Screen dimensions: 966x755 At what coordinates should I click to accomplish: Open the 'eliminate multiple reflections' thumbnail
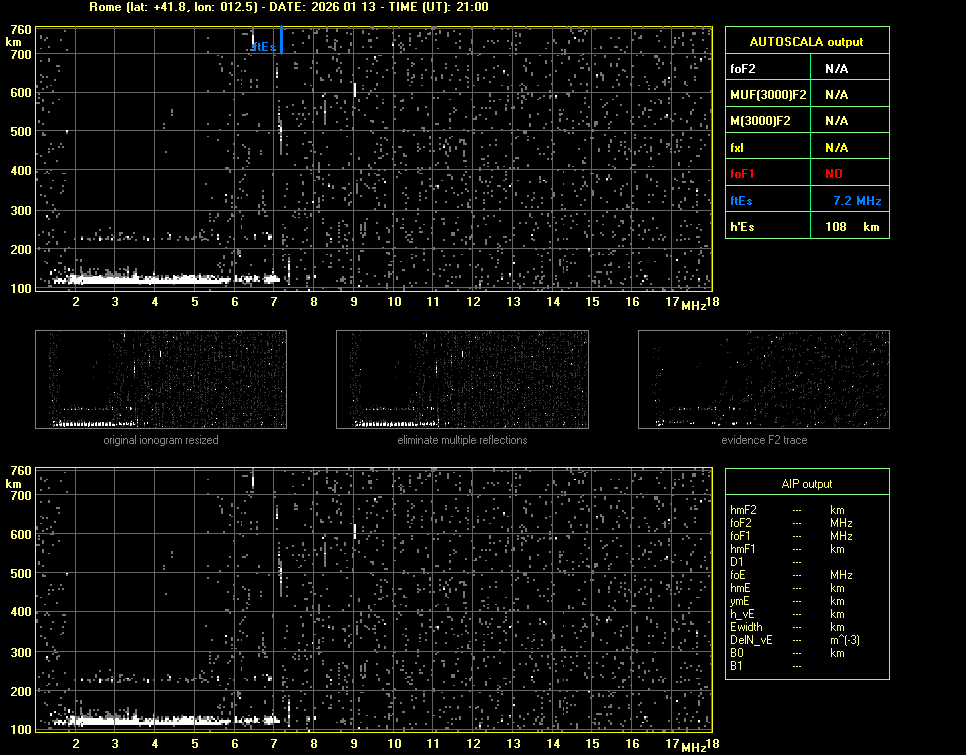pos(462,379)
